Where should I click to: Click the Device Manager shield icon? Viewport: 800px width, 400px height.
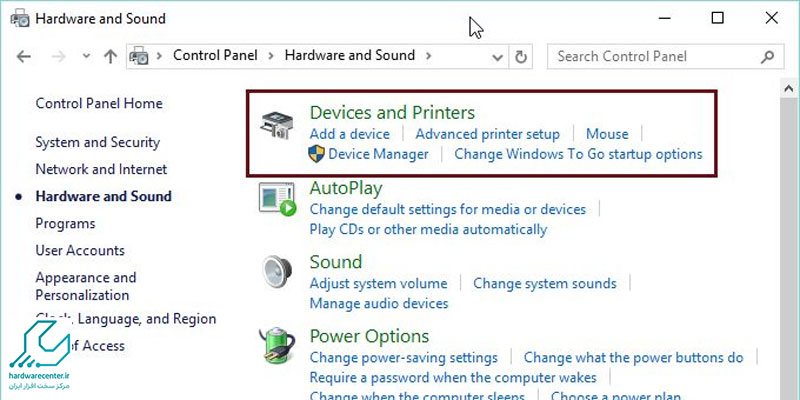tap(316, 154)
